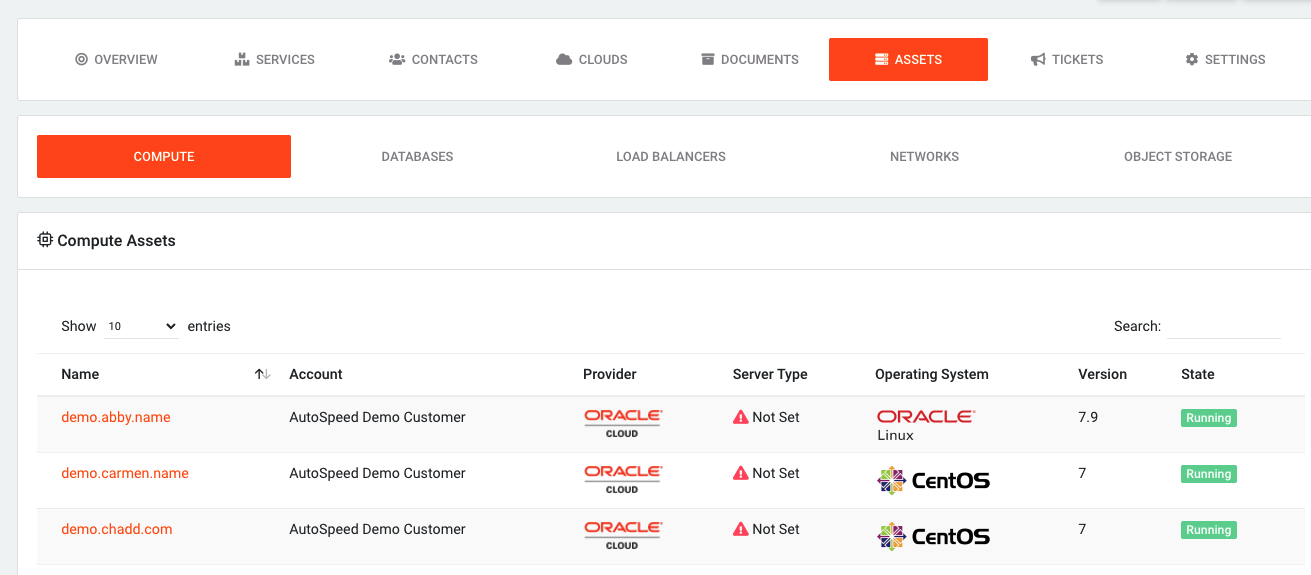Viewport: 1311px width, 575px height.
Task: View the Object Storage sub-tab
Action: click(x=1178, y=156)
